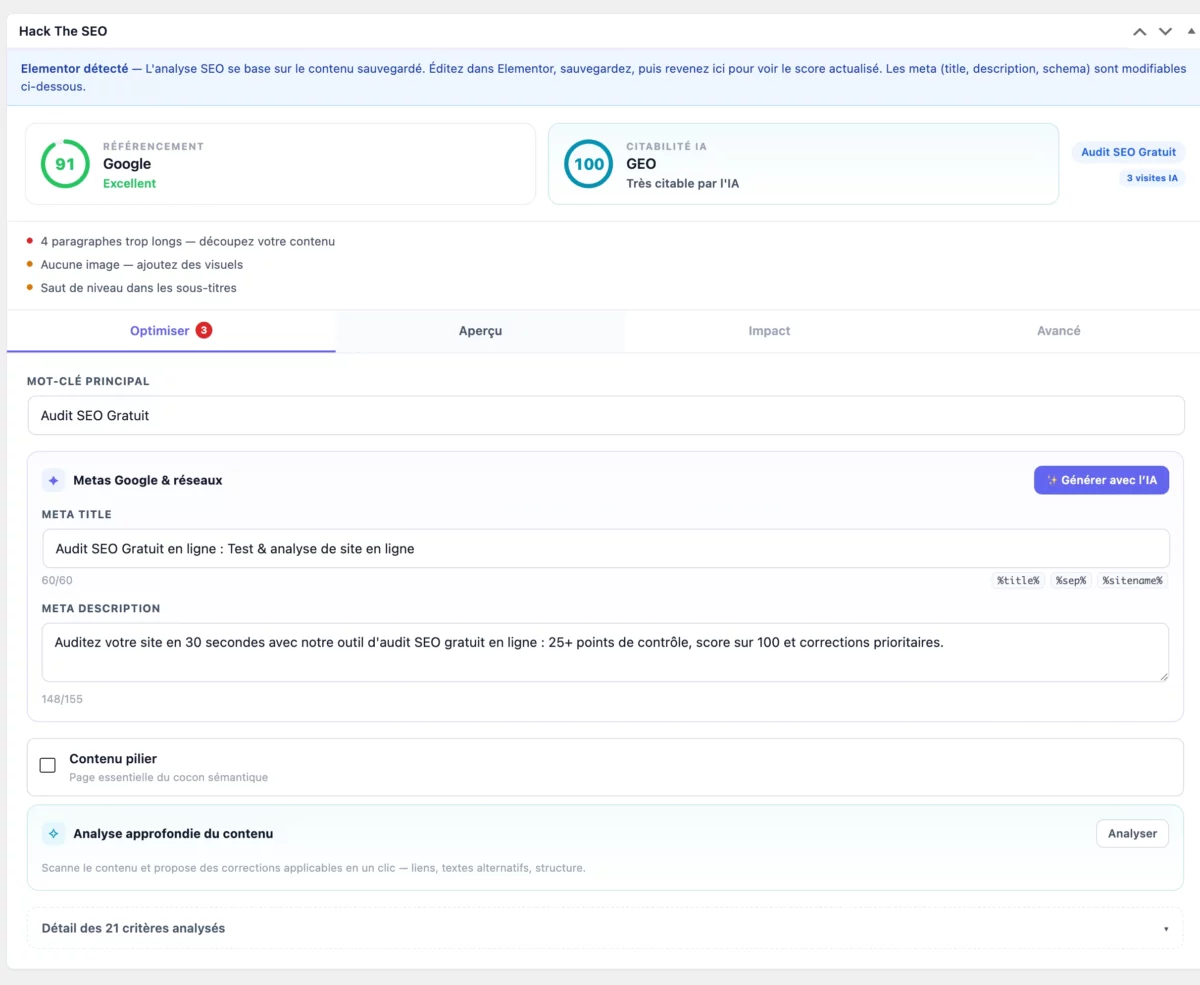Click the move-up arrow in Hack The SEO header
The width and height of the screenshot is (1200, 985).
(x=1139, y=32)
